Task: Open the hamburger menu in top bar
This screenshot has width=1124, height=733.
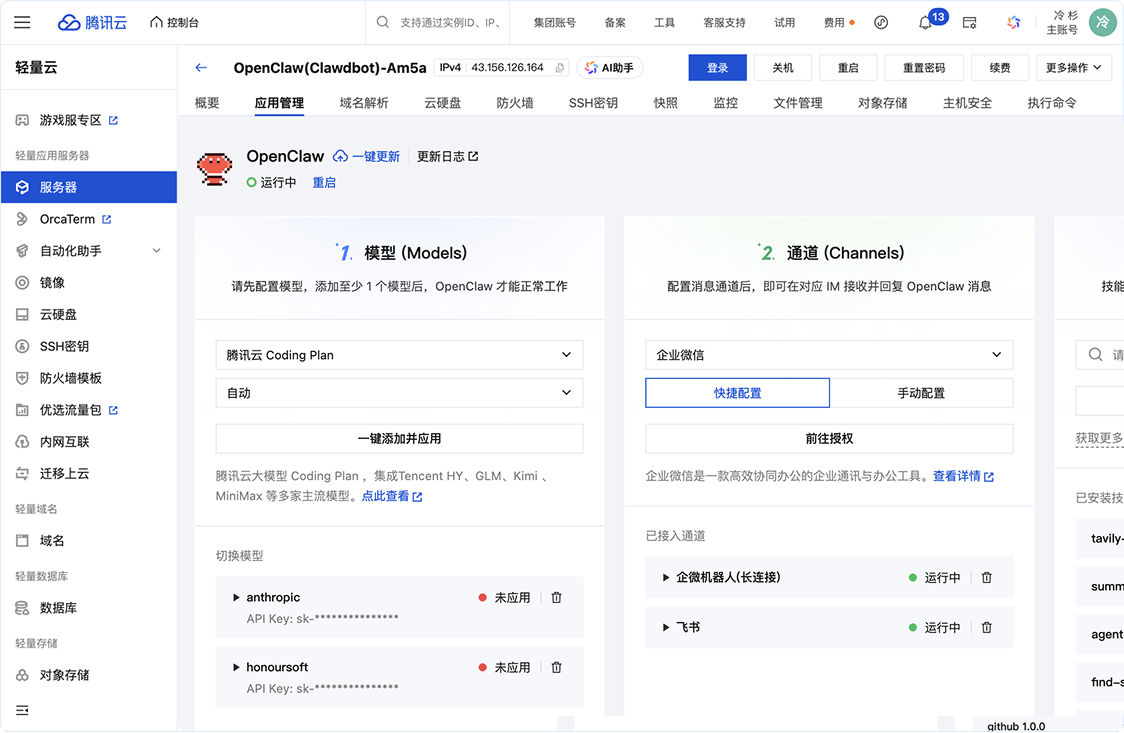Action: pyautogui.click(x=22, y=22)
